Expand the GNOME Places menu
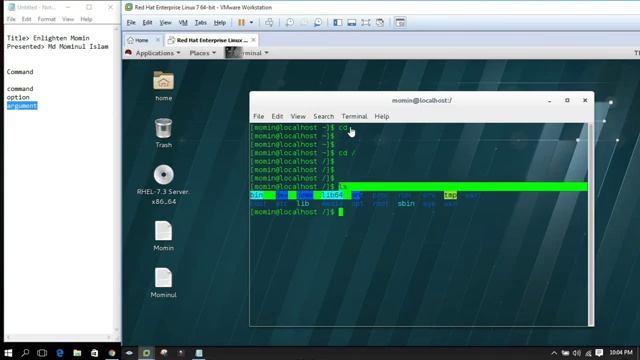This screenshot has height=360, width=640. [x=202, y=53]
